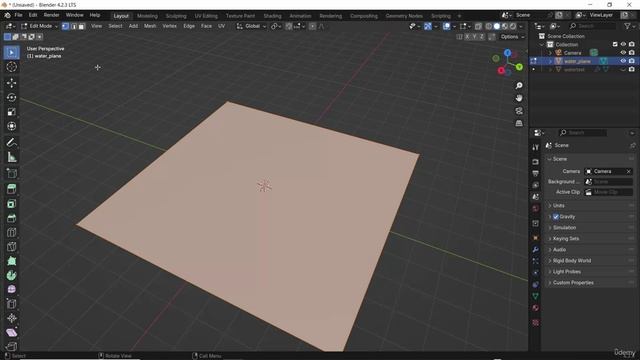Expand the Keying Sets panel
The height and width of the screenshot is (360, 640).
(590, 239)
